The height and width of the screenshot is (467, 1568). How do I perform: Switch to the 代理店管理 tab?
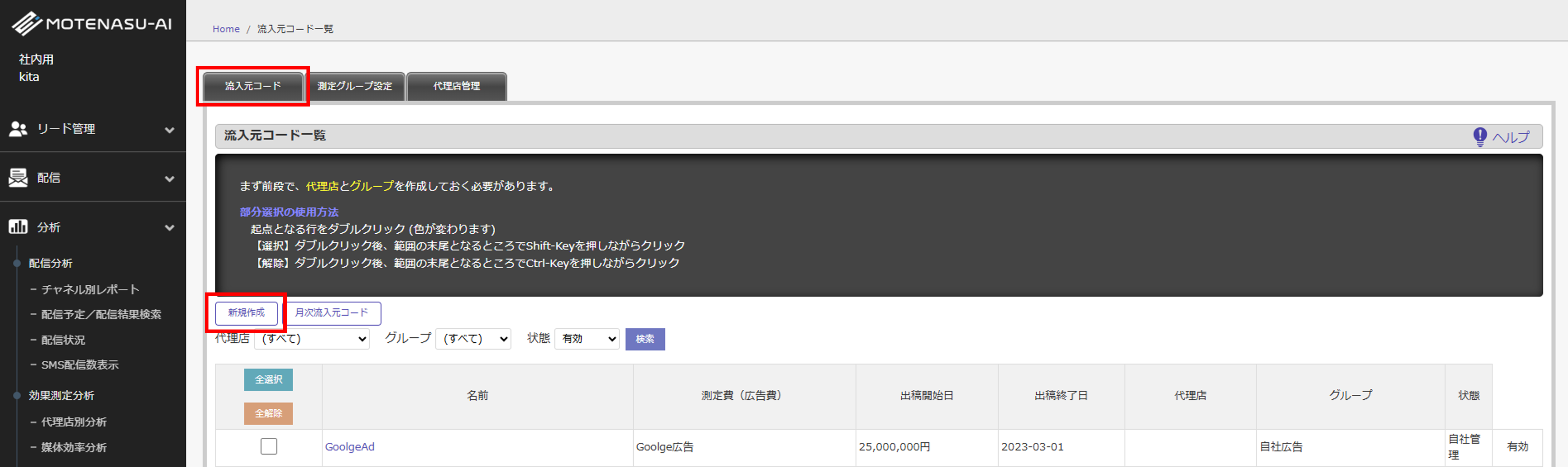[457, 86]
